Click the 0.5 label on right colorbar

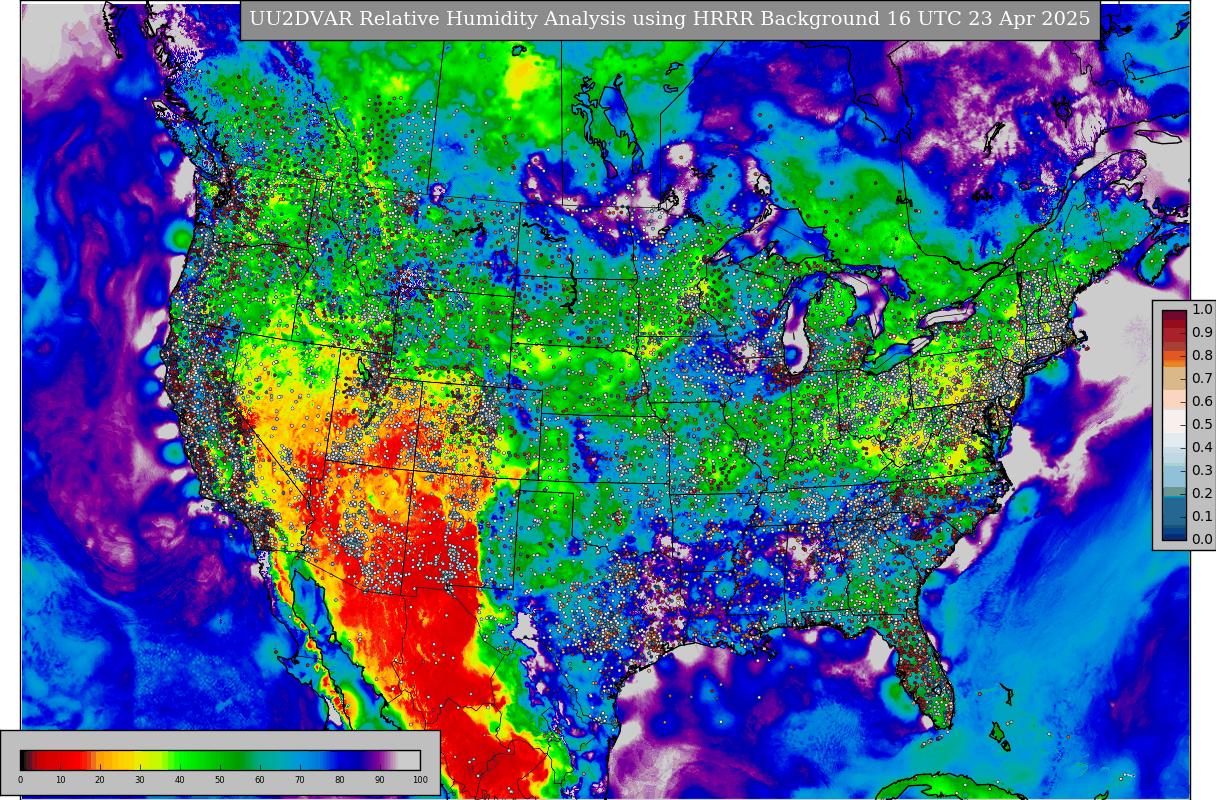click(x=1202, y=425)
